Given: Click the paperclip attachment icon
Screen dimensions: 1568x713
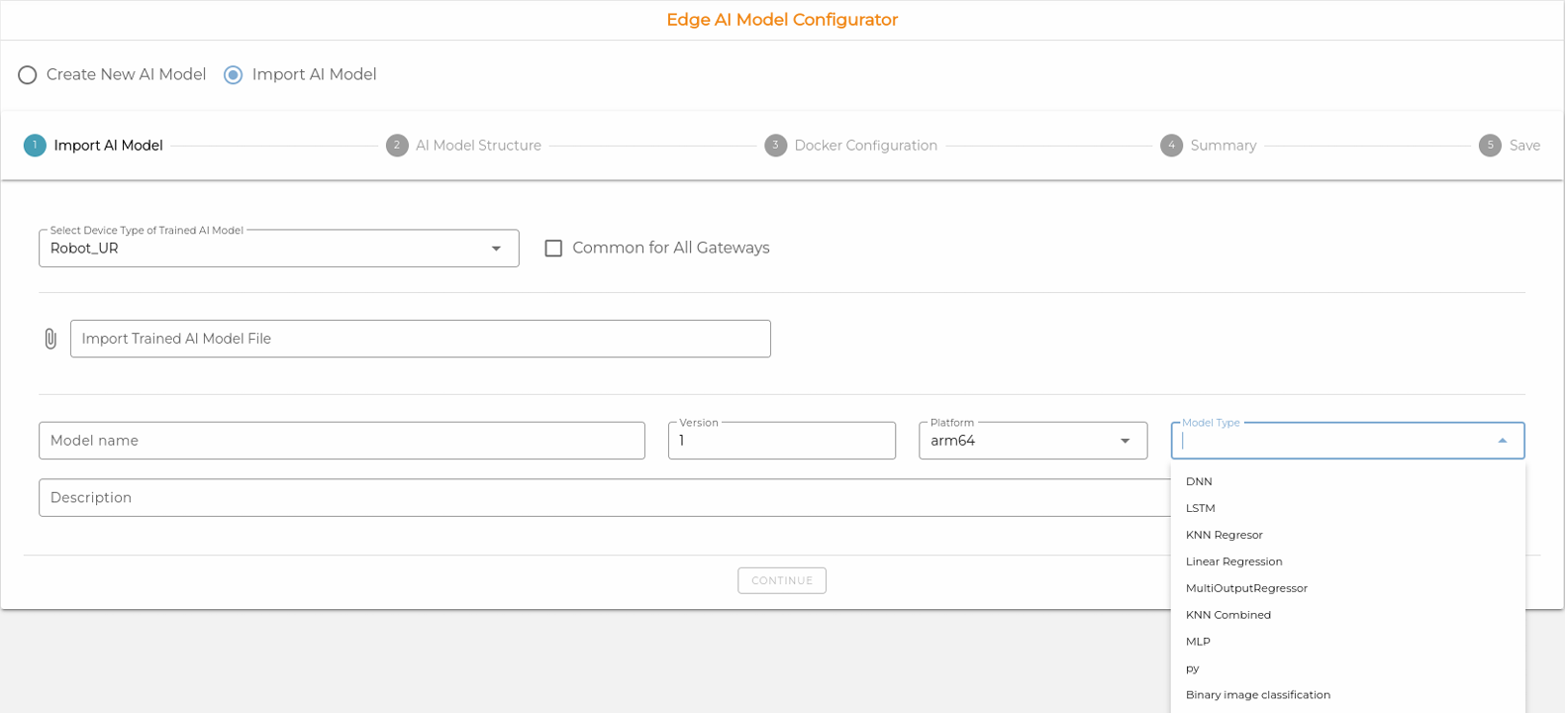Looking at the screenshot, I should [x=50, y=339].
